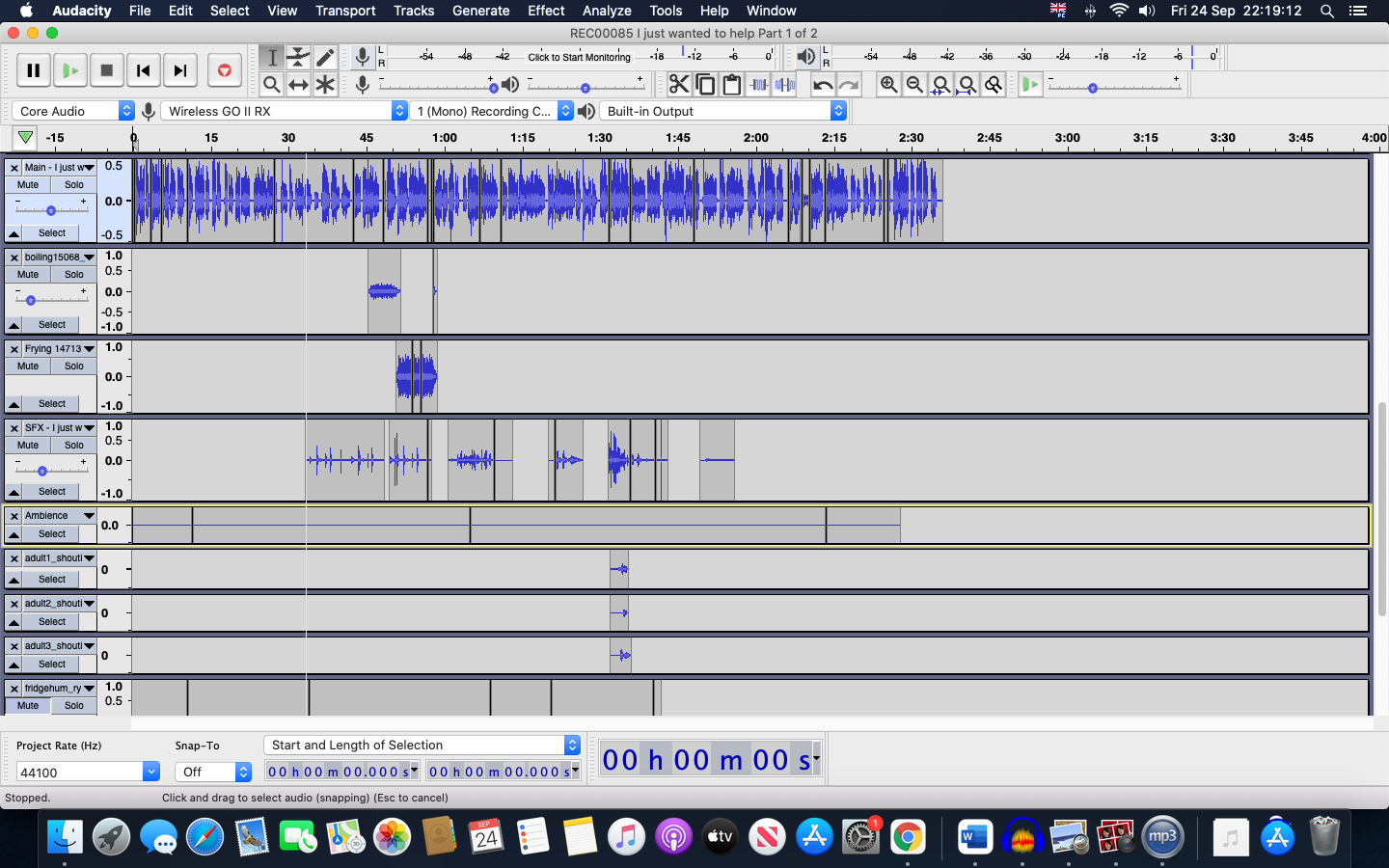Mute the SFX track
1389x868 pixels.
coord(28,446)
